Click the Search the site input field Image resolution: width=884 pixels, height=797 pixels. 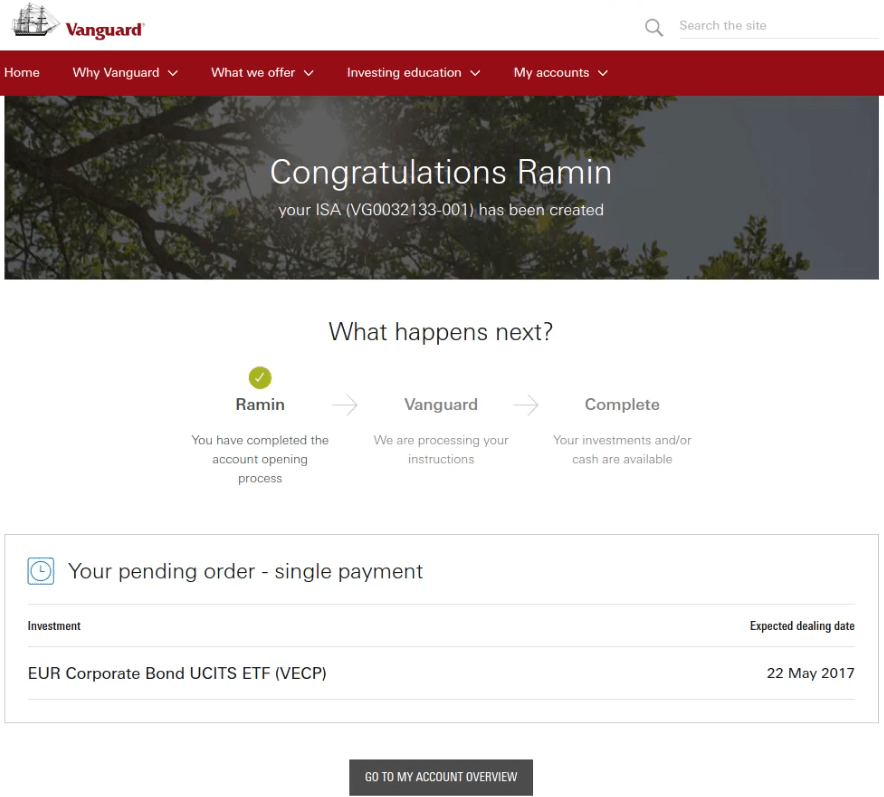point(778,25)
